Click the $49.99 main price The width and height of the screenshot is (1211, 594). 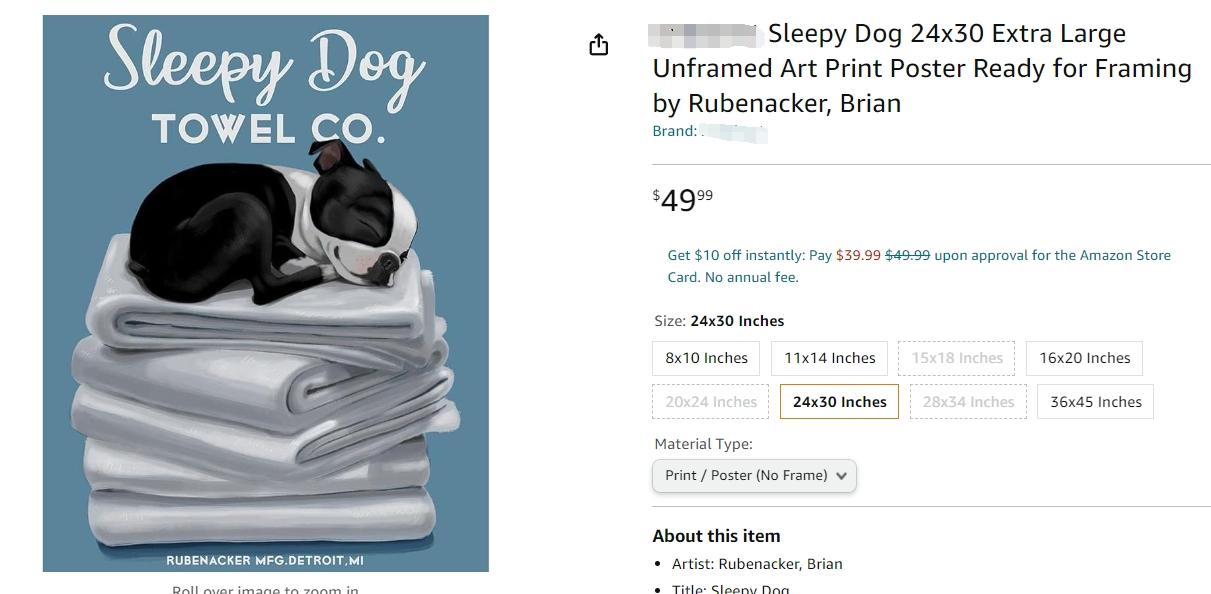click(x=683, y=199)
